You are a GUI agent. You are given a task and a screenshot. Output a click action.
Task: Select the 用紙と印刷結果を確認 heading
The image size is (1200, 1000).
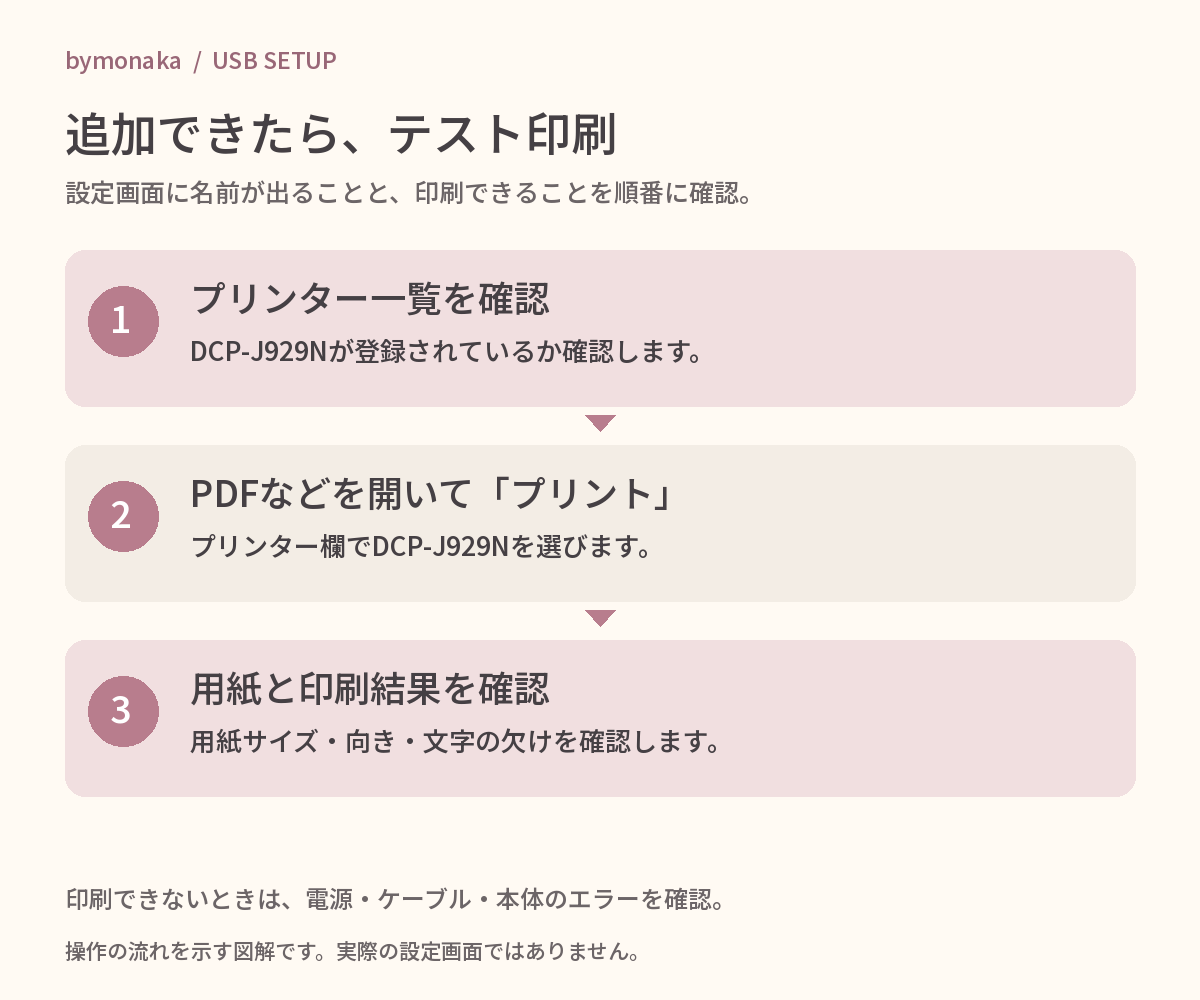point(370,688)
